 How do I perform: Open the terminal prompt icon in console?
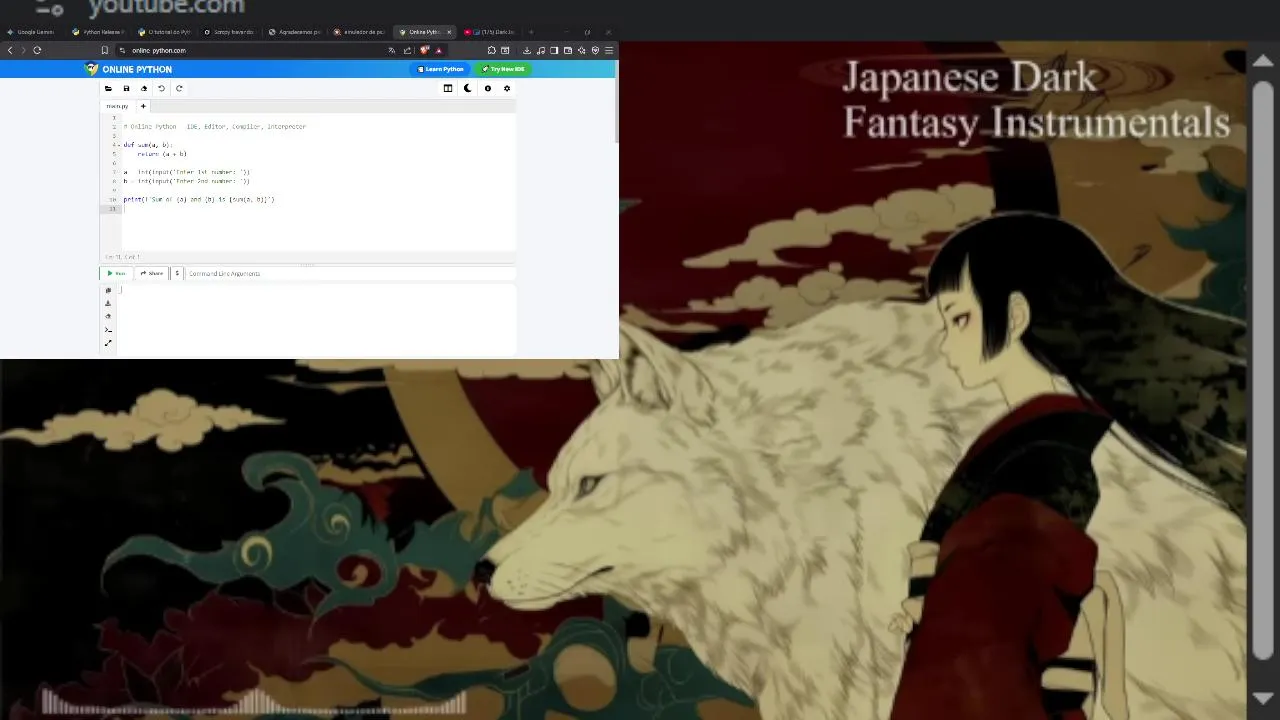pos(108,329)
